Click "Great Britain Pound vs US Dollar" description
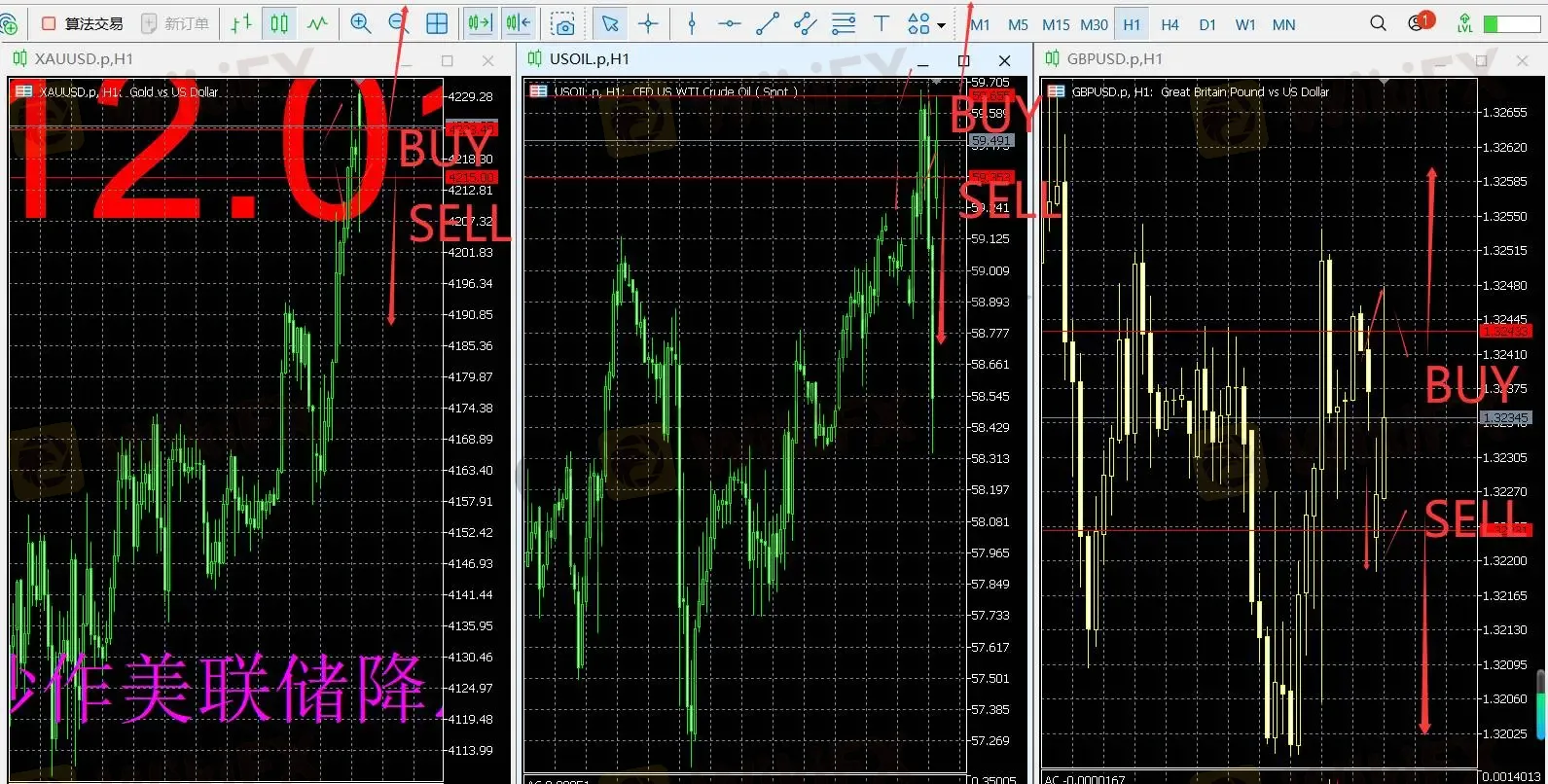 pos(1244,92)
